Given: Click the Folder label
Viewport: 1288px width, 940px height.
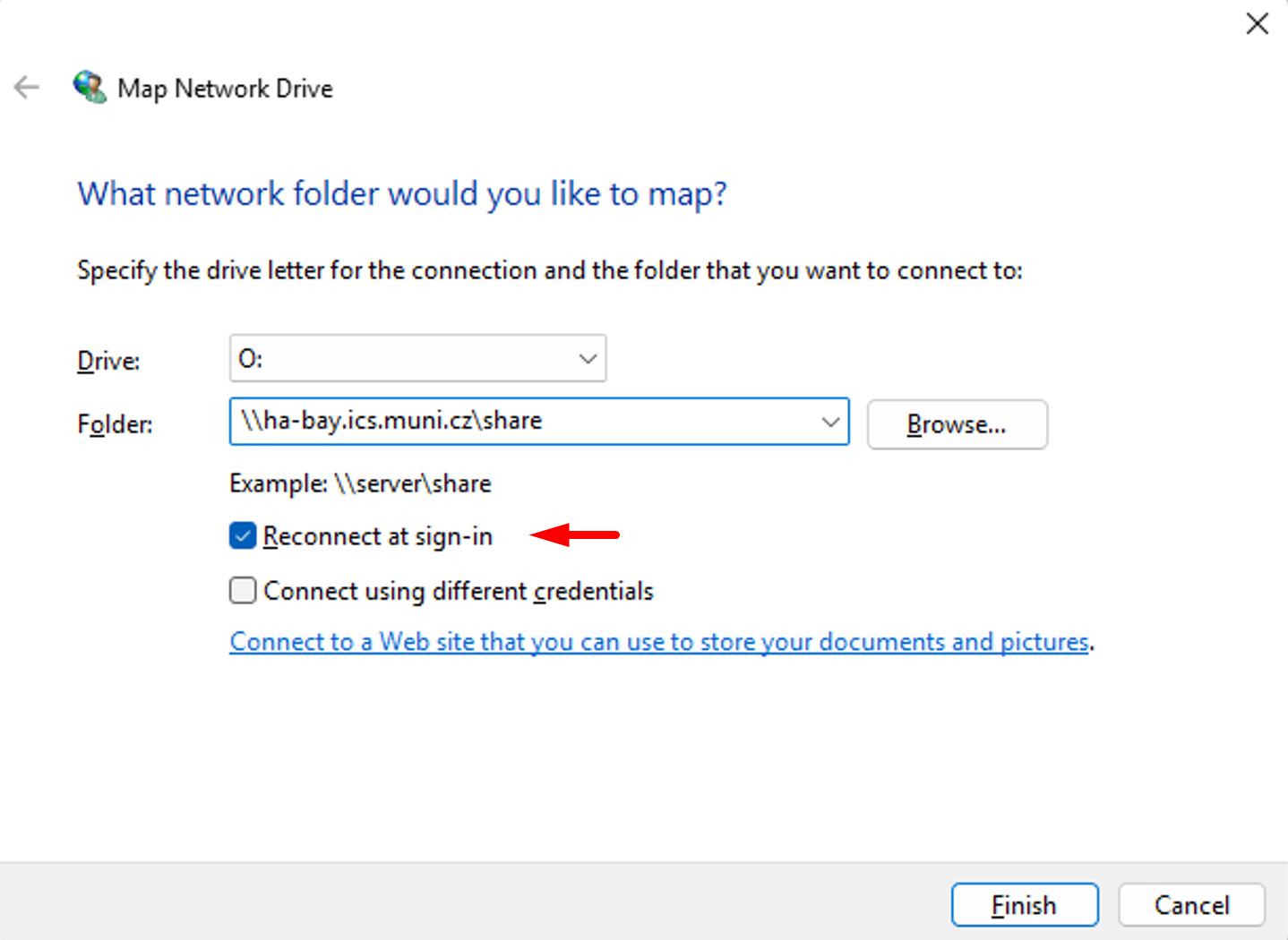Looking at the screenshot, I should 115,424.
